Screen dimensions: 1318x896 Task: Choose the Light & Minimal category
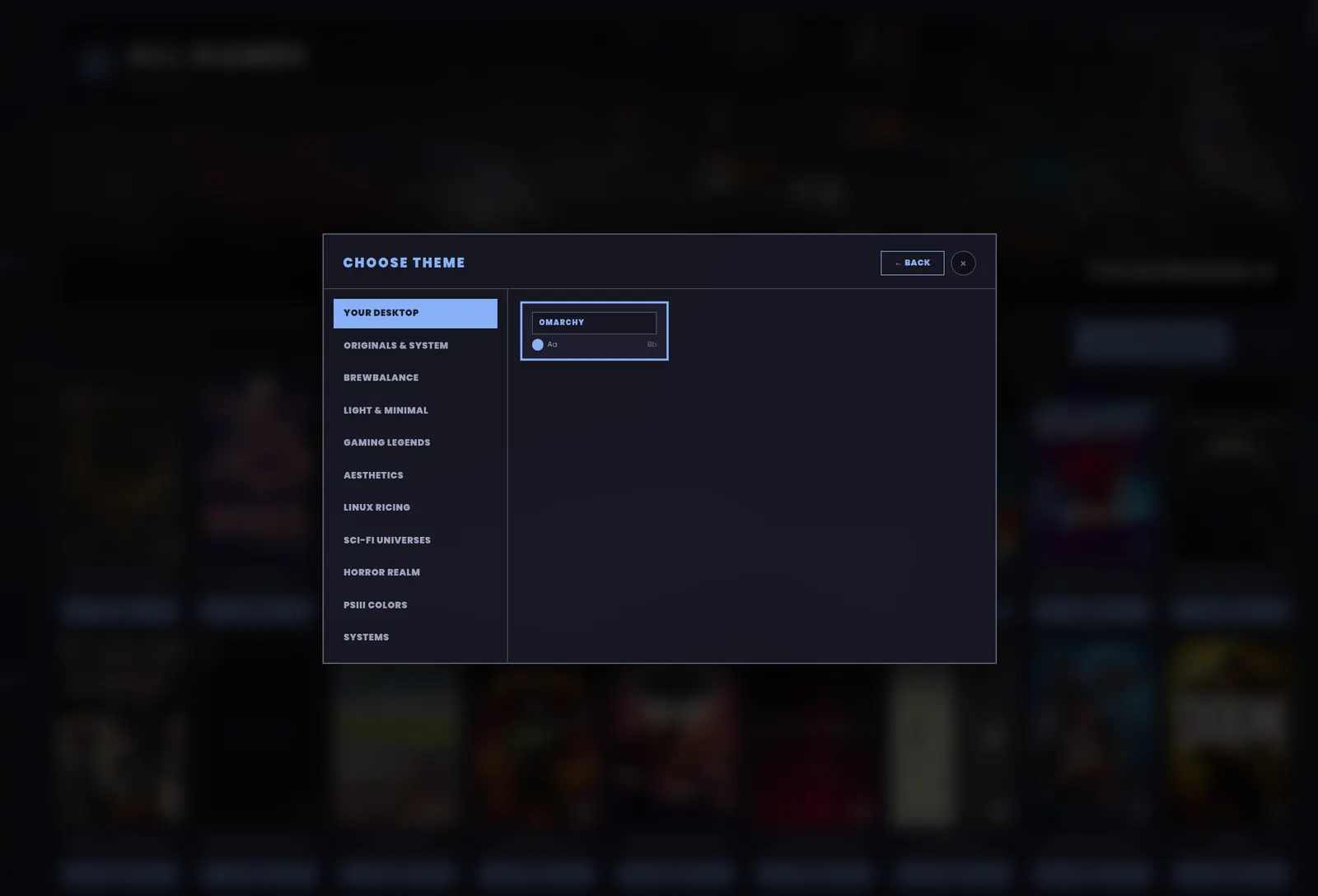(415, 410)
